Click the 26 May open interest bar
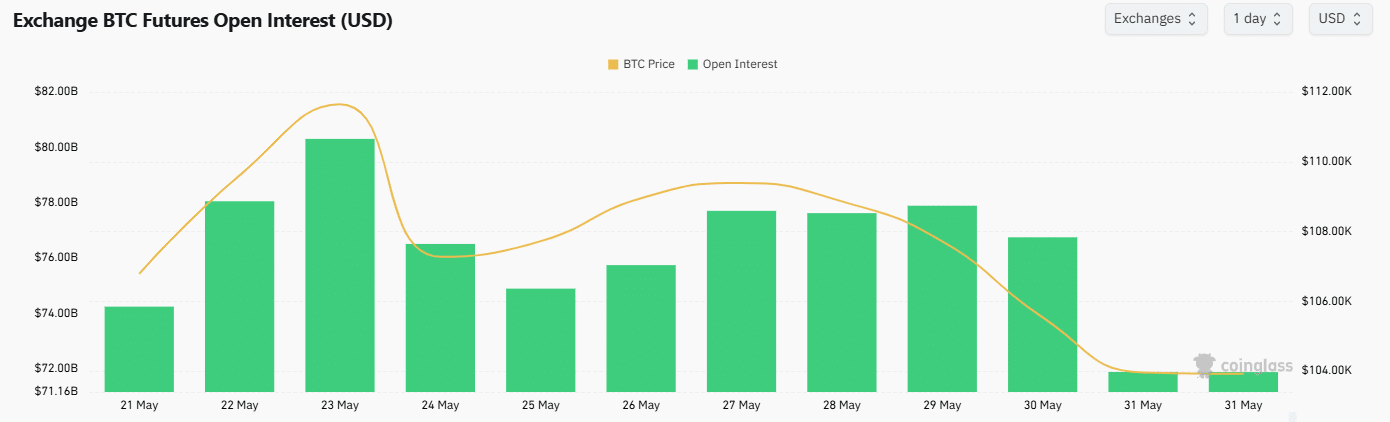 [641, 328]
